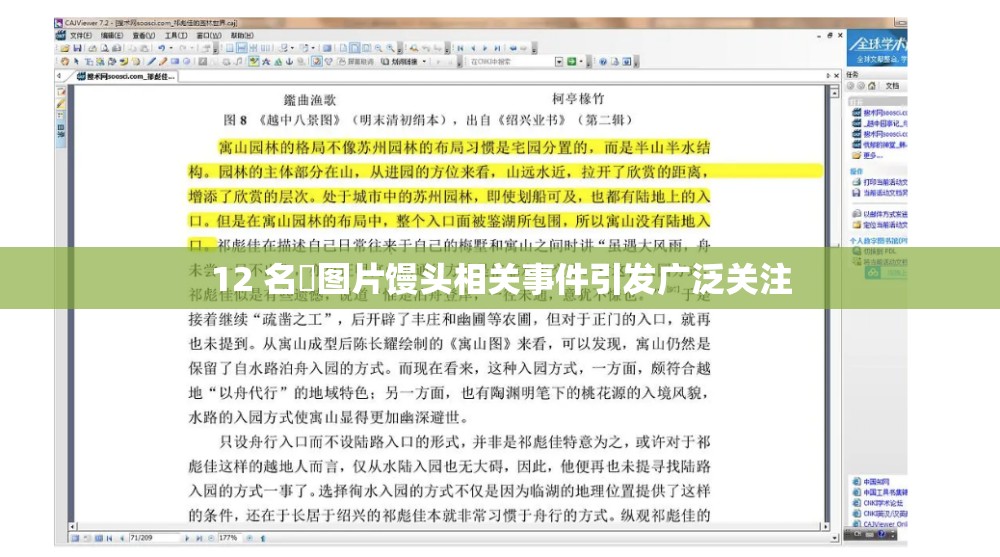Open the 文件 (File) menu
The image size is (1000, 557).
click(x=81, y=35)
